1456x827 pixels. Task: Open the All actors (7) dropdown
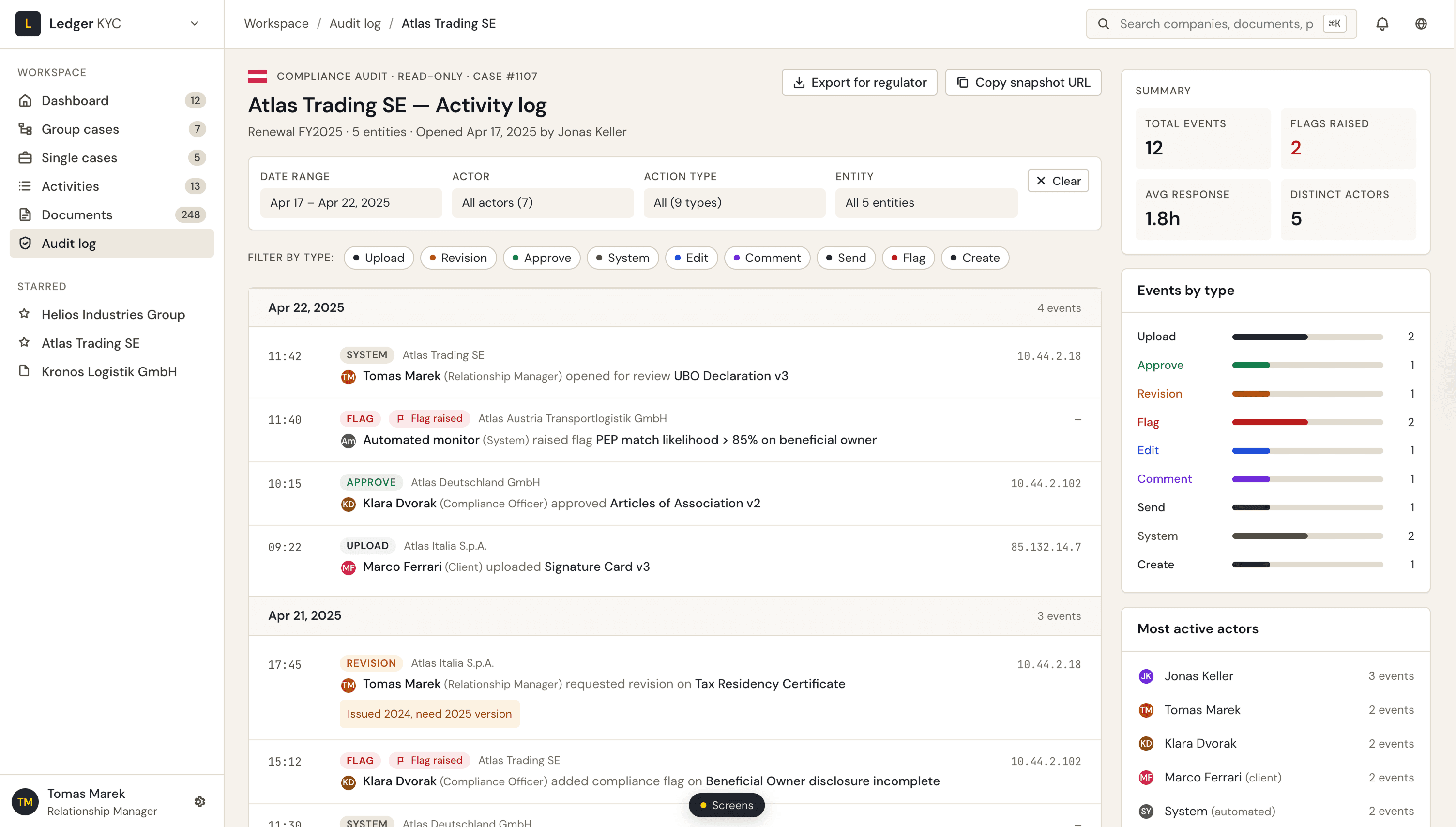542,203
